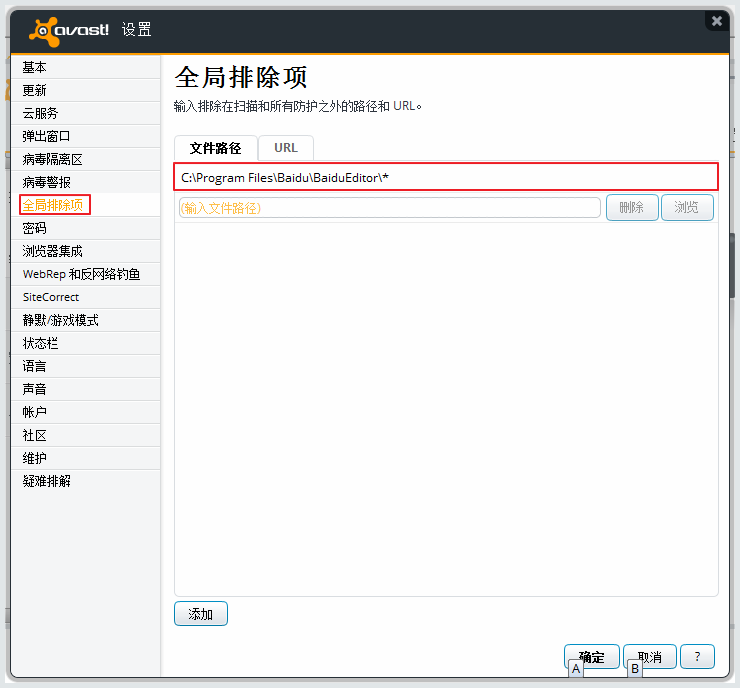
Task: Close the avast settings dialog
Action: coord(717,21)
